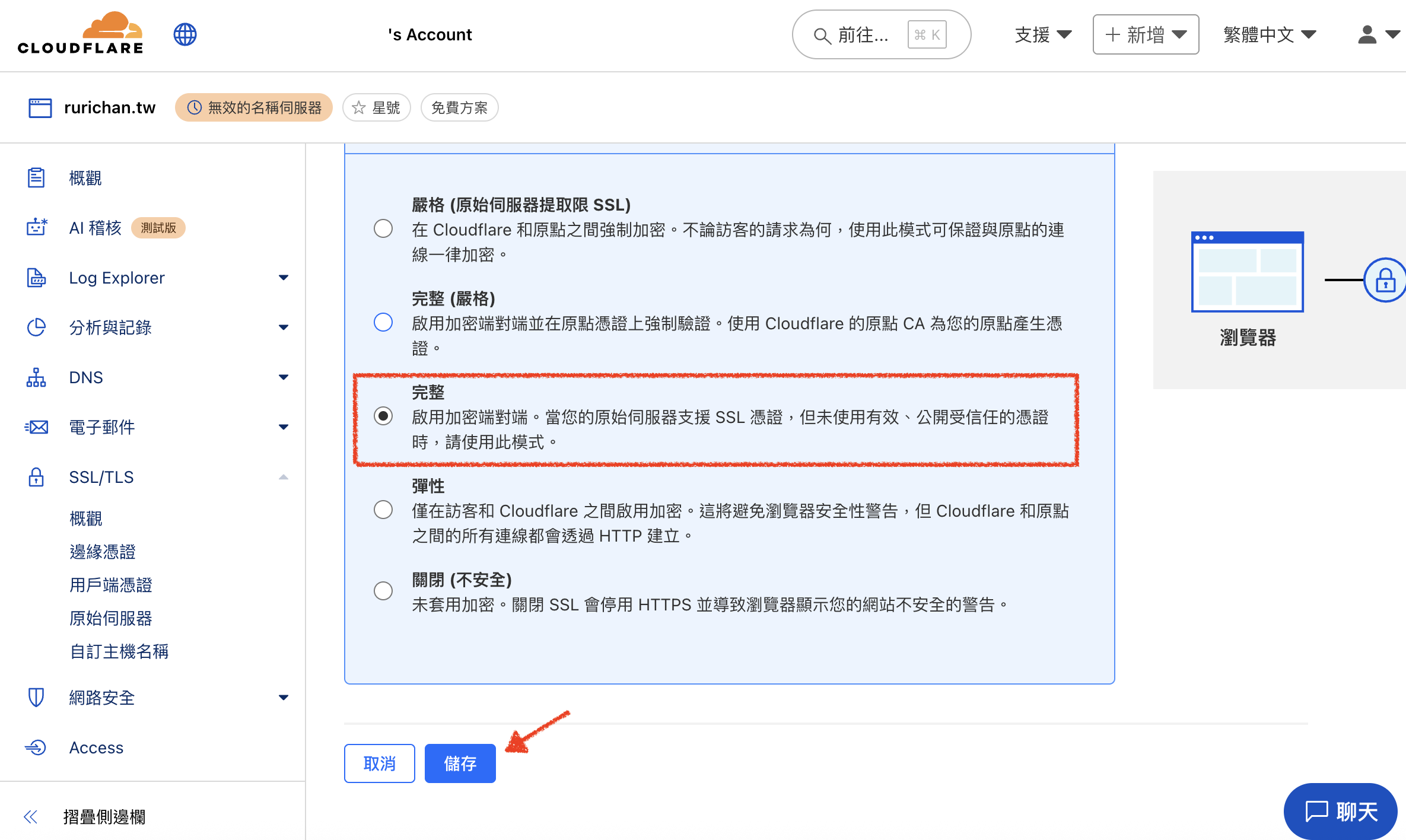Open the top 概觀 sidebar item
The width and height of the screenshot is (1406, 840).
(85, 178)
